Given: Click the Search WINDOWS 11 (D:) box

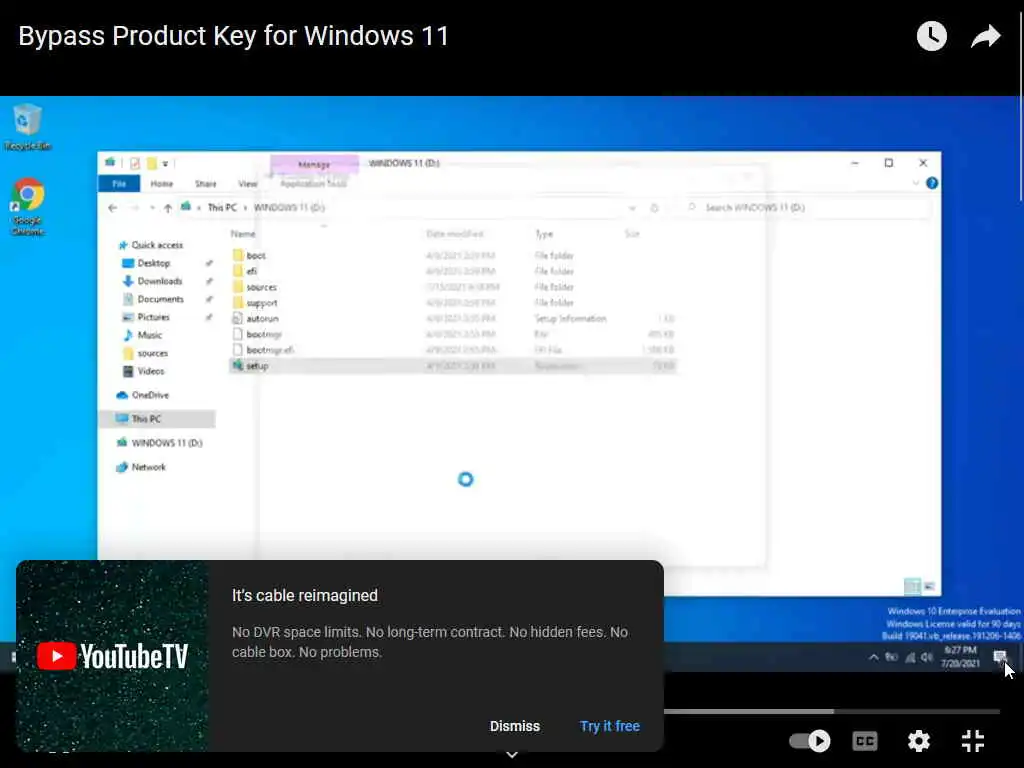Looking at the screenshot, I should (x=808, y=207).
